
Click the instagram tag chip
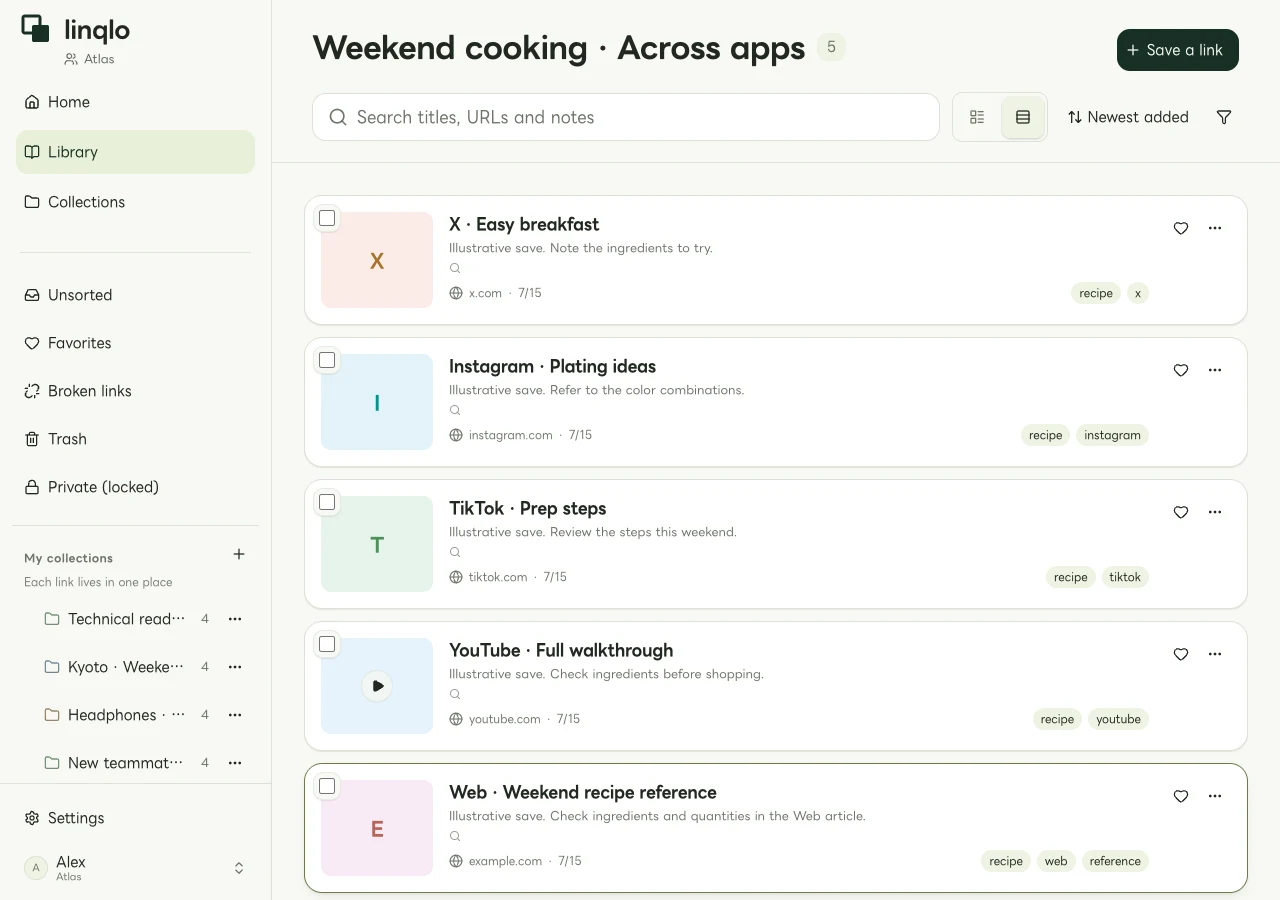click(1112, 435)
